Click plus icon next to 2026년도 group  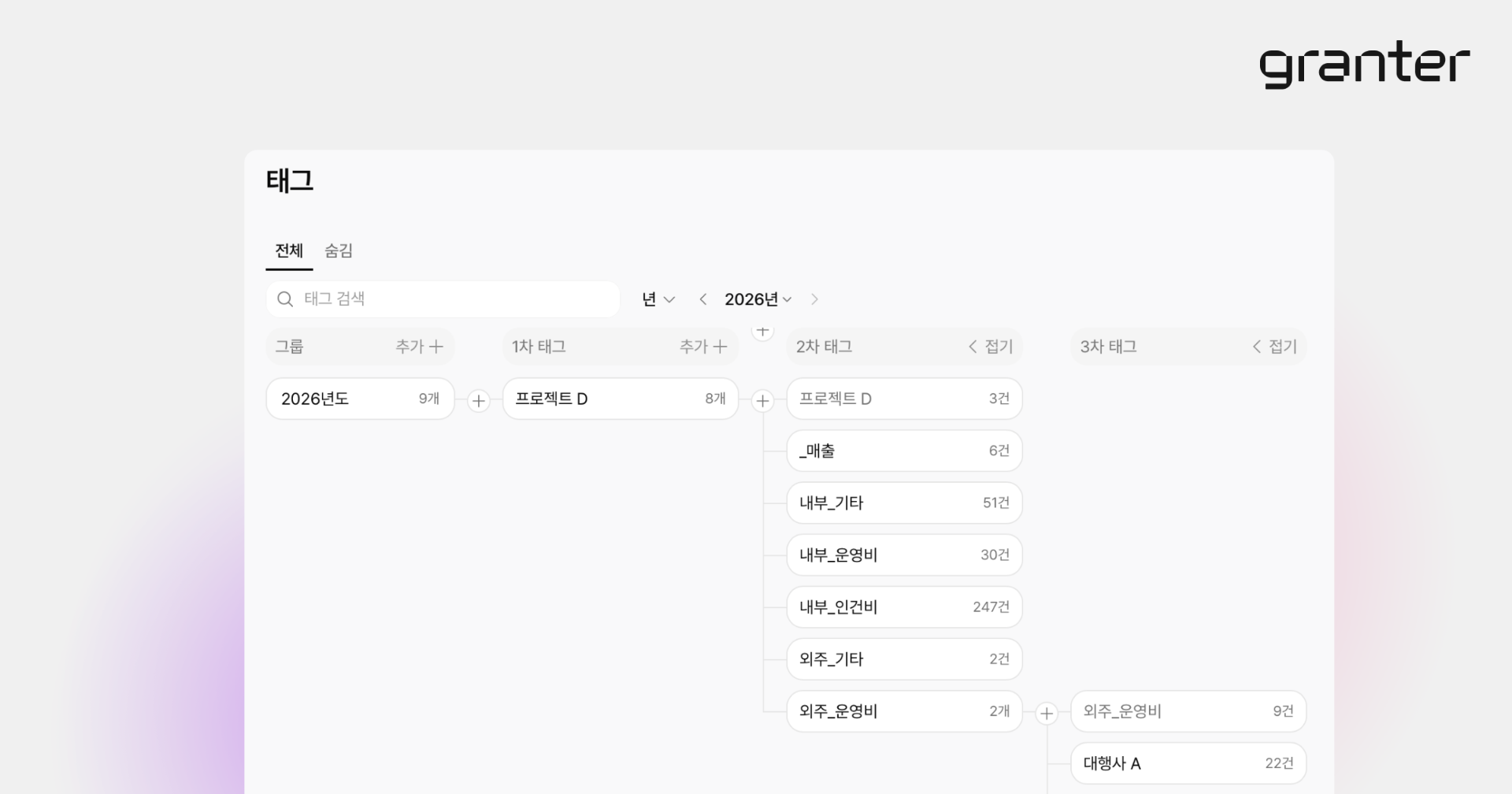pyautogui.click(x=479, y=401)
